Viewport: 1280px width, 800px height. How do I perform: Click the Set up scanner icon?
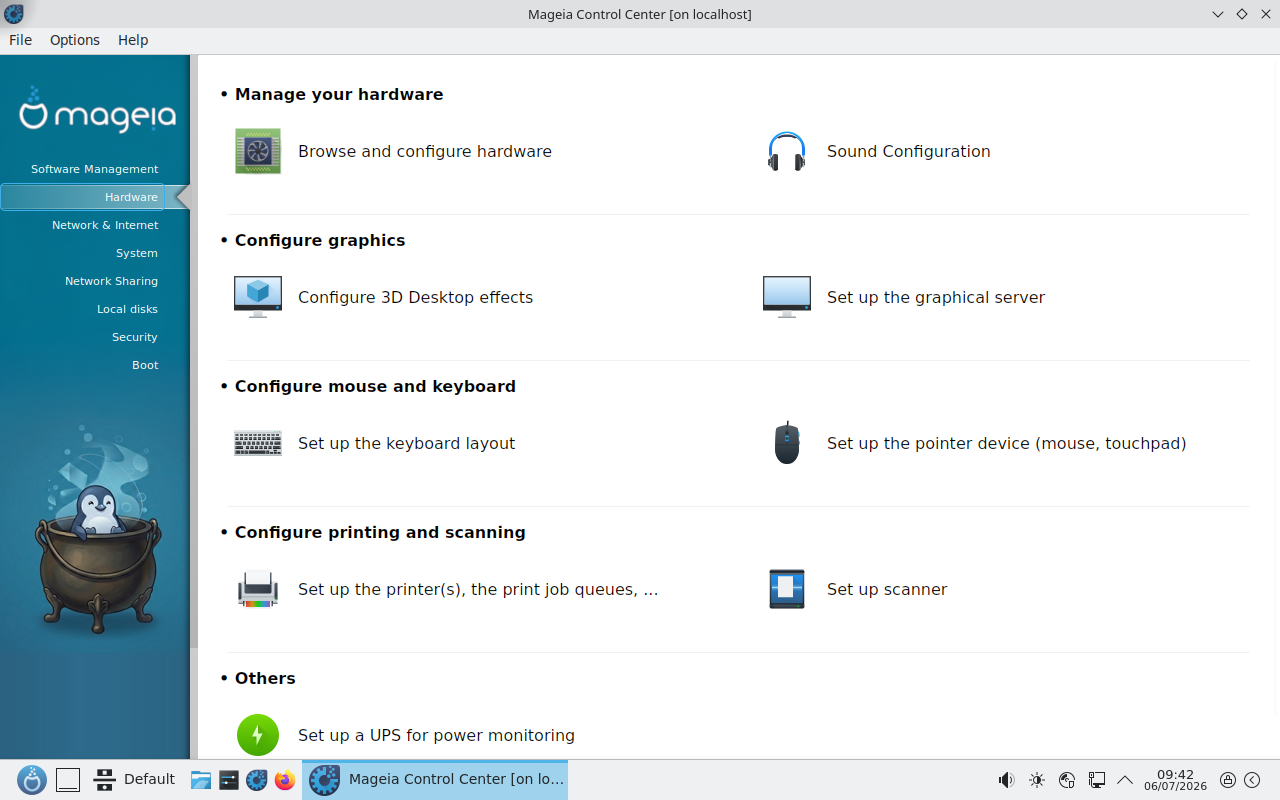(787, 589)
